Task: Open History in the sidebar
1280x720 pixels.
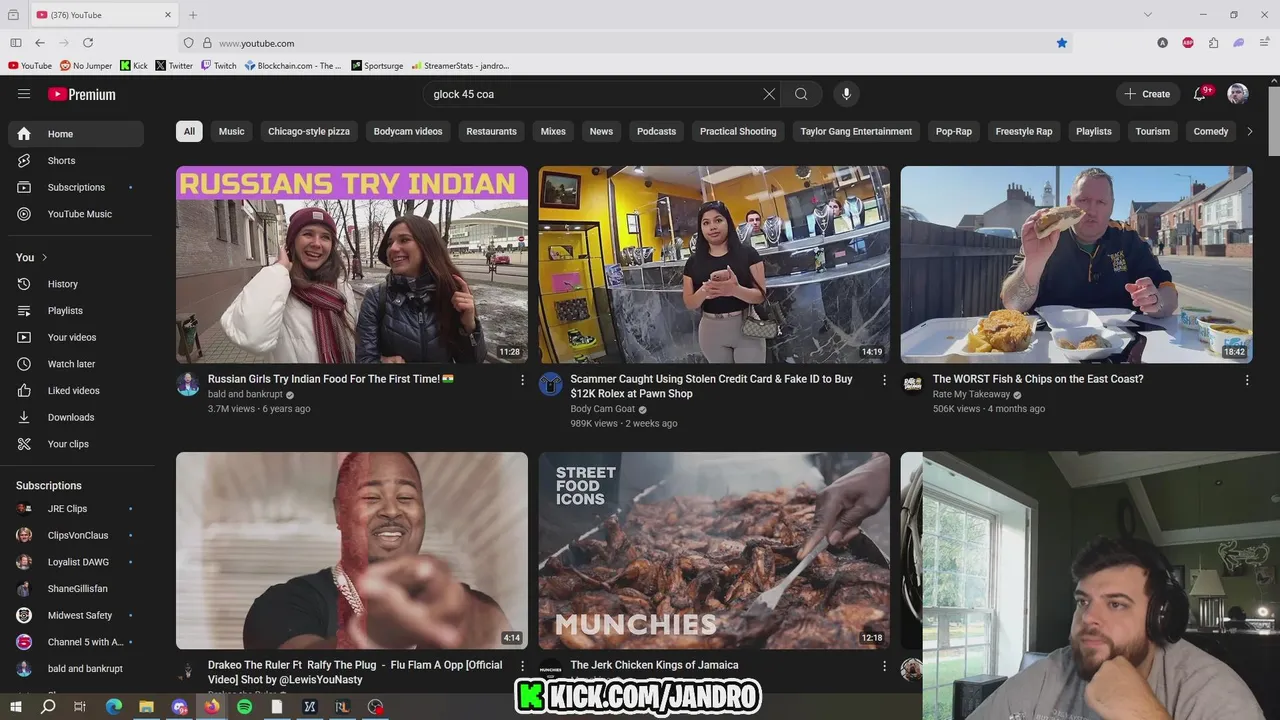Action: pos(76,284)
